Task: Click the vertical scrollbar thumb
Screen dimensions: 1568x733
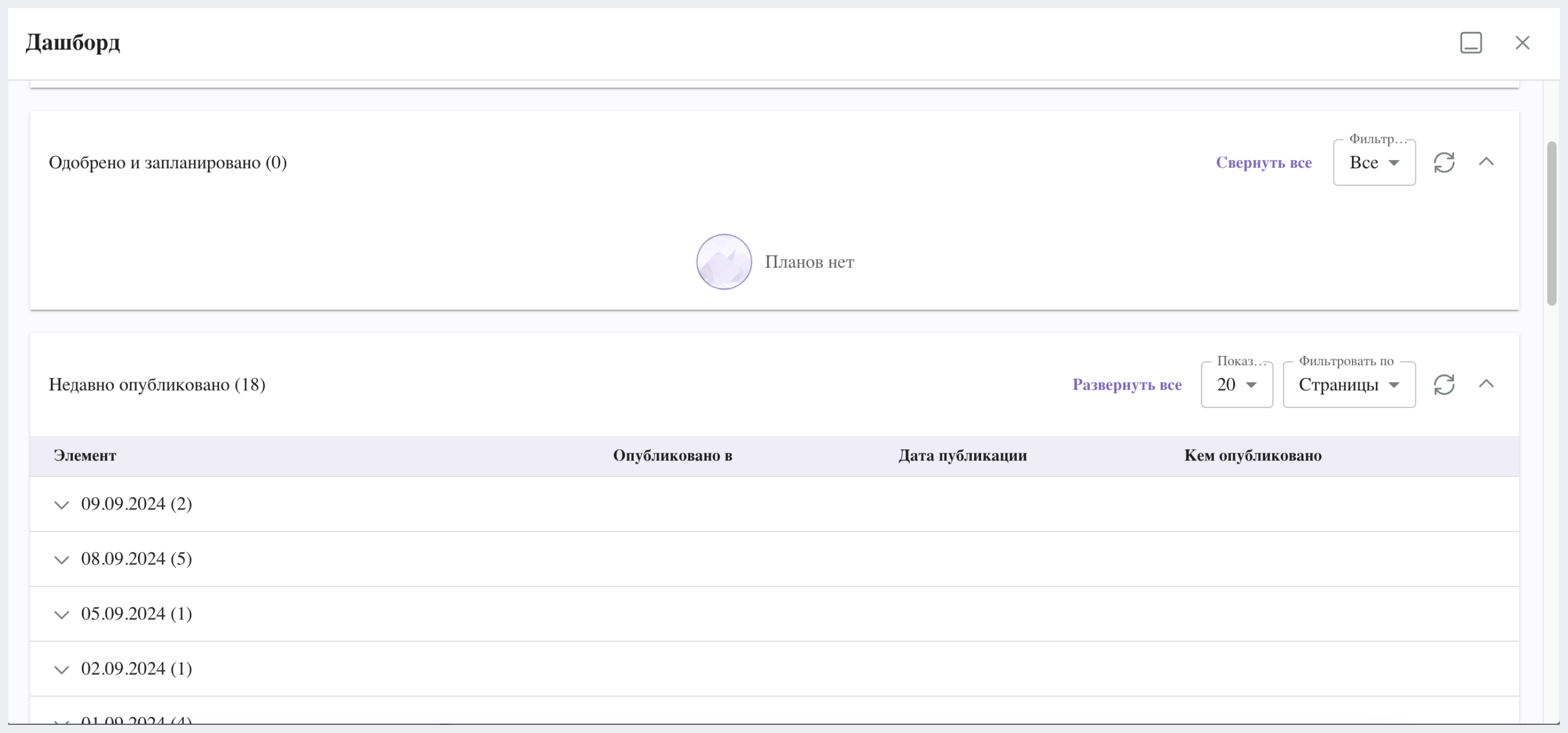Action: pos(1552,223)
